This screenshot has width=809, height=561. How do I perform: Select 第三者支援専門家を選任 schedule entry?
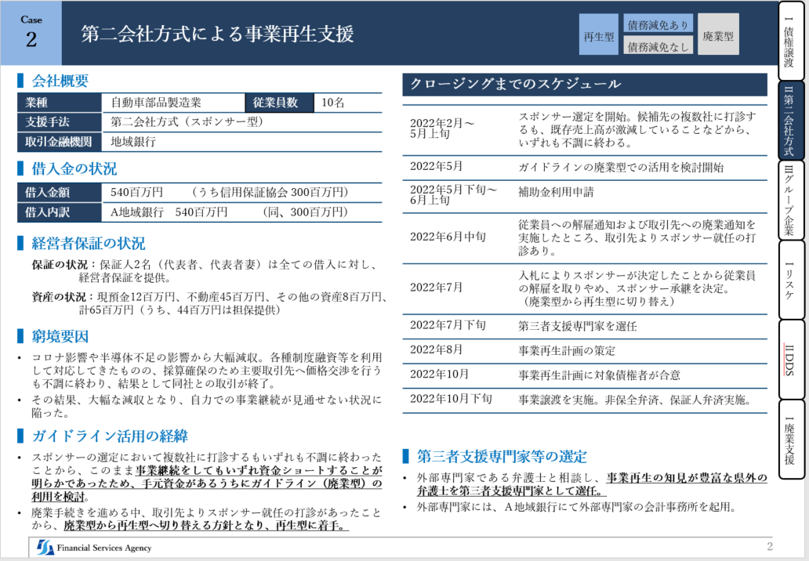pyautogui.click(x=577, y=326)
